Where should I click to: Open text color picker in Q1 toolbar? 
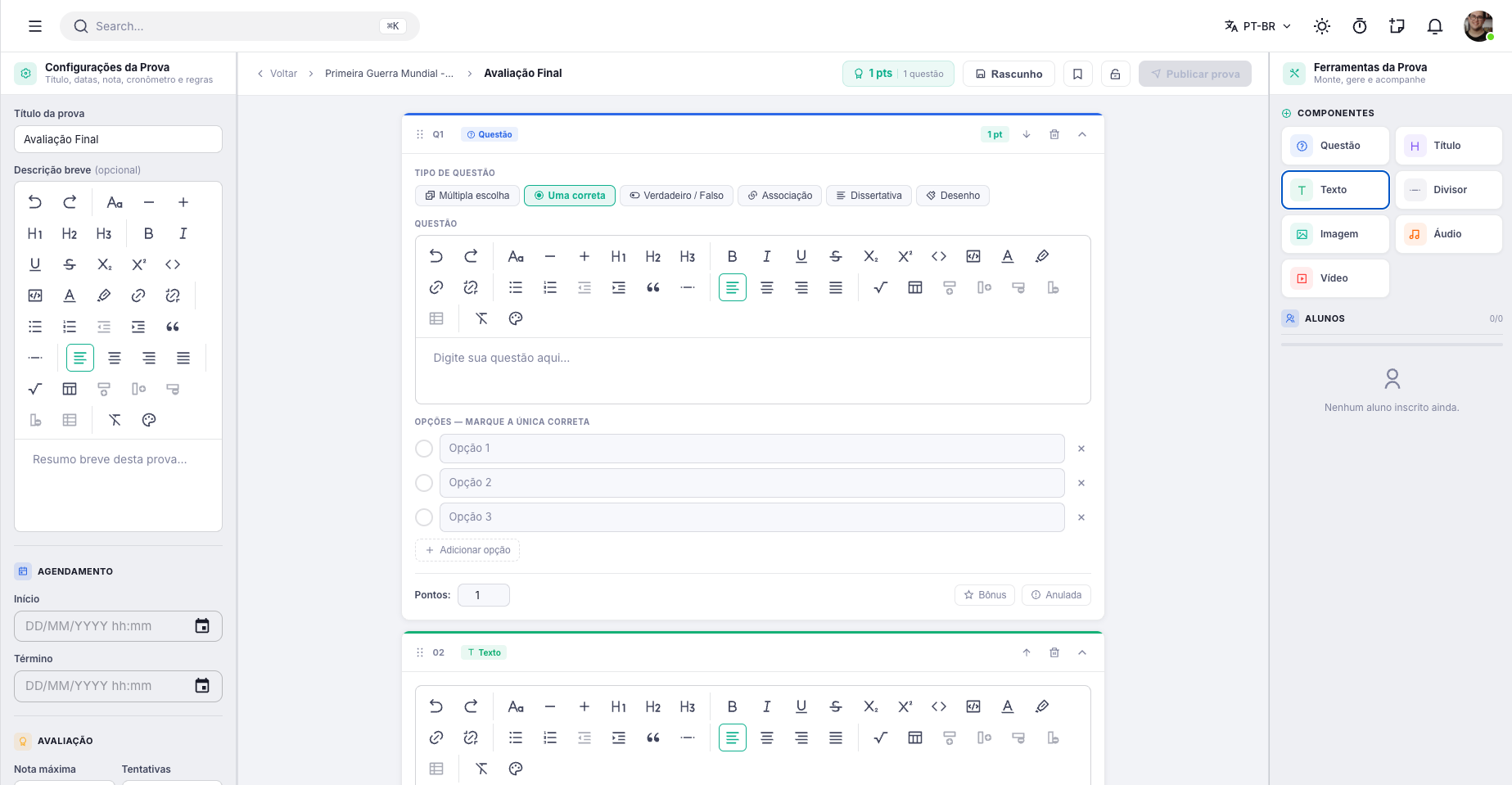tap(1008, 256)
